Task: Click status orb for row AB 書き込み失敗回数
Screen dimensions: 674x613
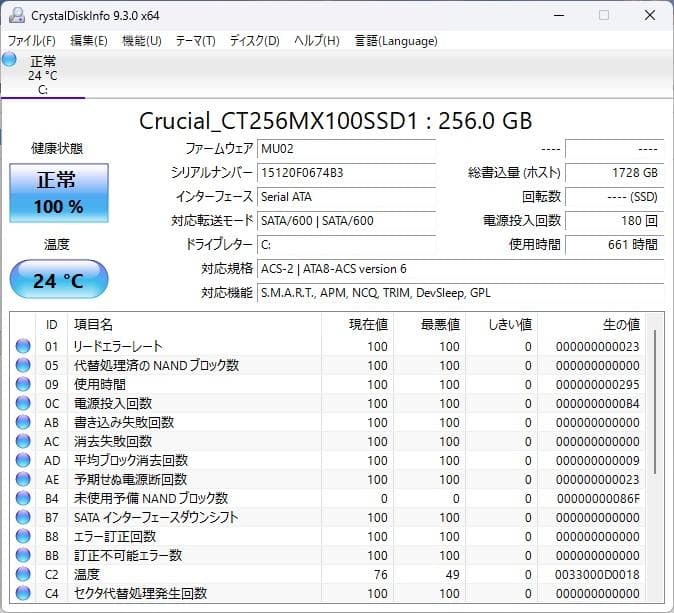Action: pyautogui.click(x=23, y=422)
